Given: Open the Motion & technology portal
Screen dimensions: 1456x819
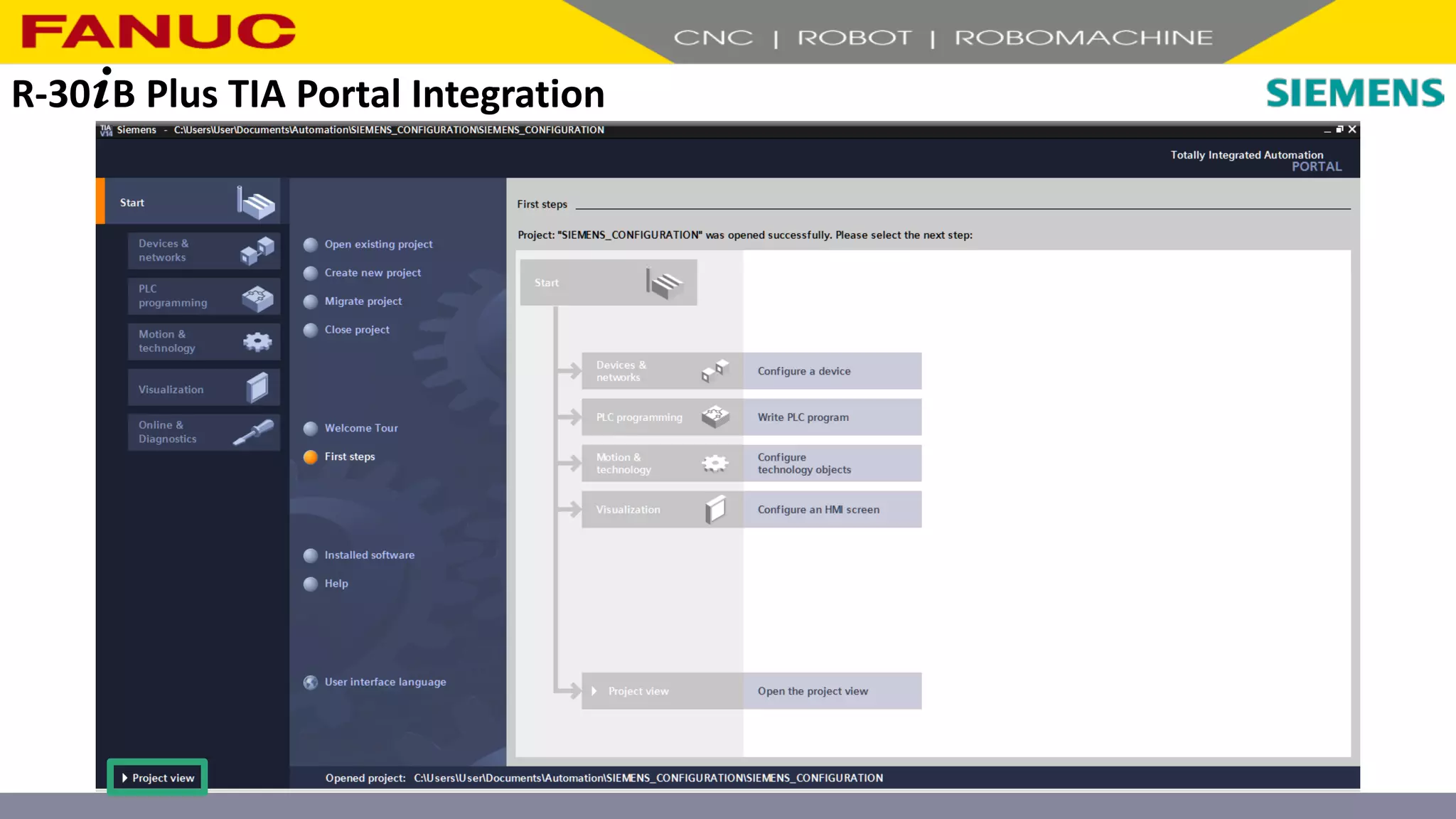Looking at the screenshot, I should coord(204,342).
